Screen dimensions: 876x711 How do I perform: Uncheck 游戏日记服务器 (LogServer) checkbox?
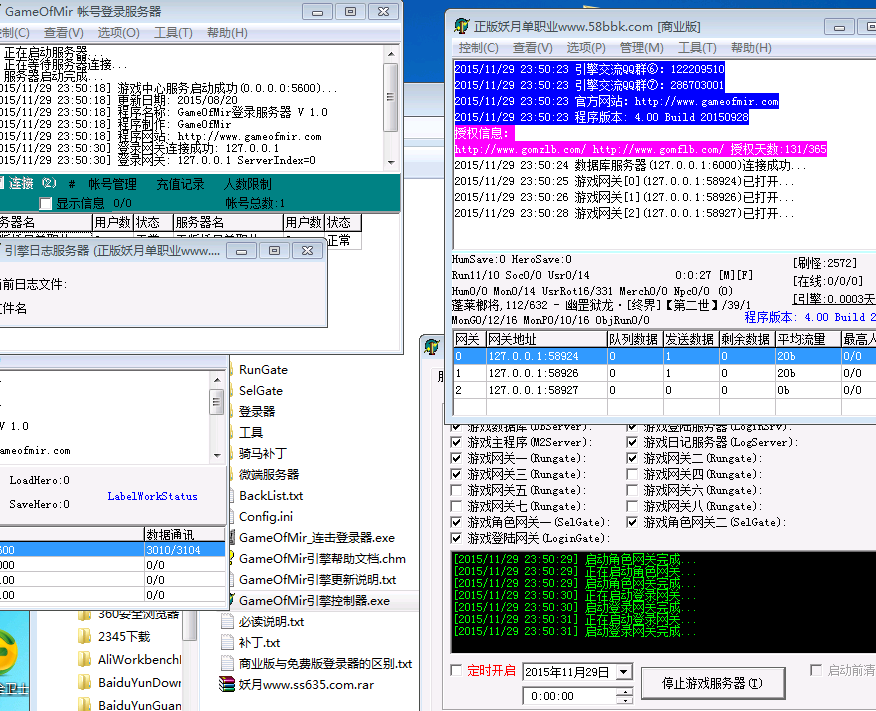[632, 442]
